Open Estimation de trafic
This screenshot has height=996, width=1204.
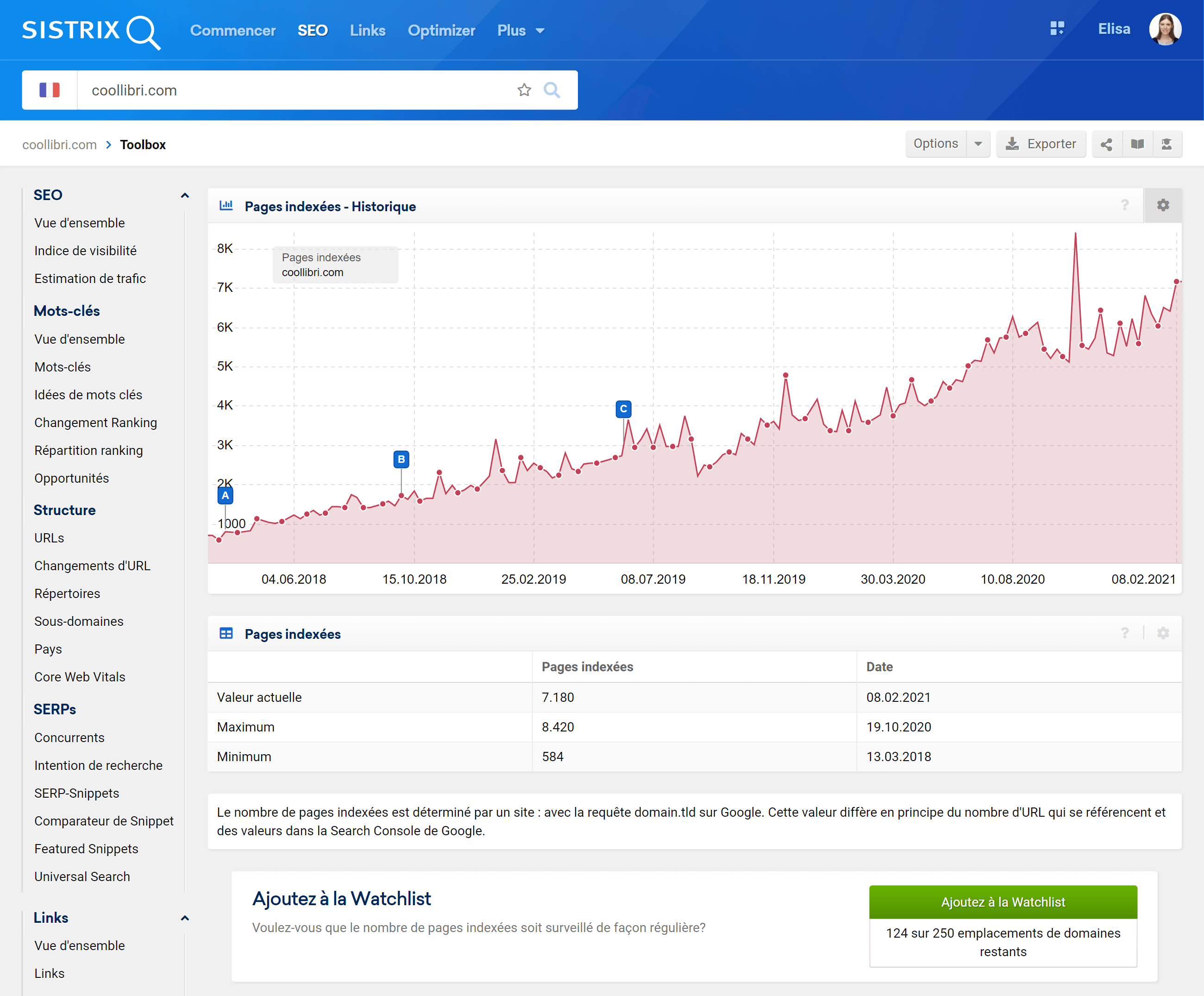click(x=90, y=279)
